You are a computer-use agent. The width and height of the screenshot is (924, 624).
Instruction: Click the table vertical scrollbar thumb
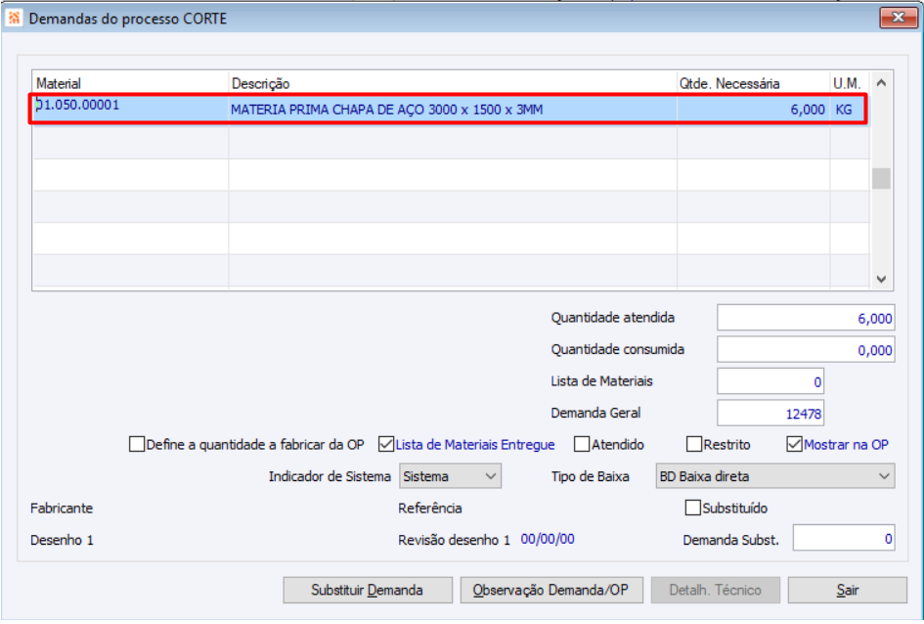[x=881, y=179]
